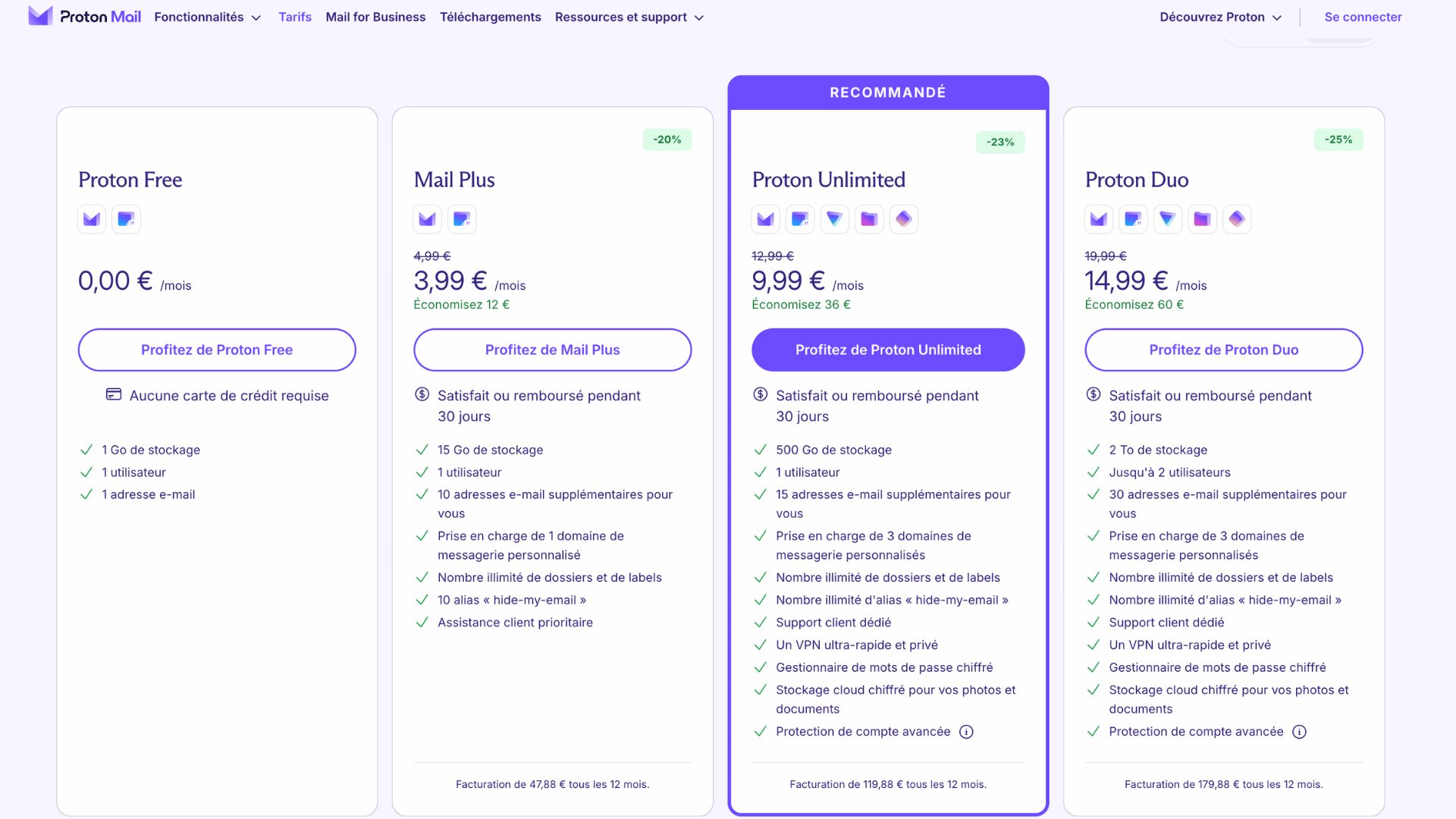
Task: Select the Pass icon on Proton Duo card
Action: tap(1237, 219)
